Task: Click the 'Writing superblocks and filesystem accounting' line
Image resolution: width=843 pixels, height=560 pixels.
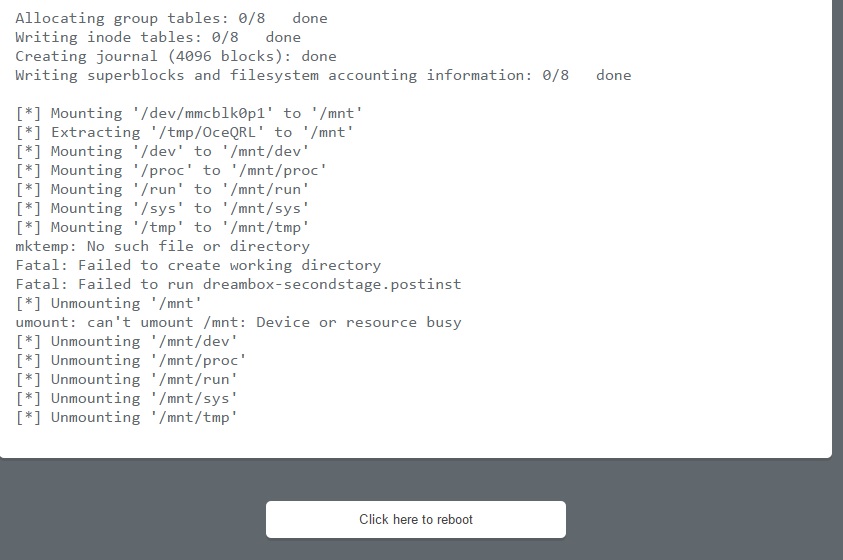Action: 323,75
